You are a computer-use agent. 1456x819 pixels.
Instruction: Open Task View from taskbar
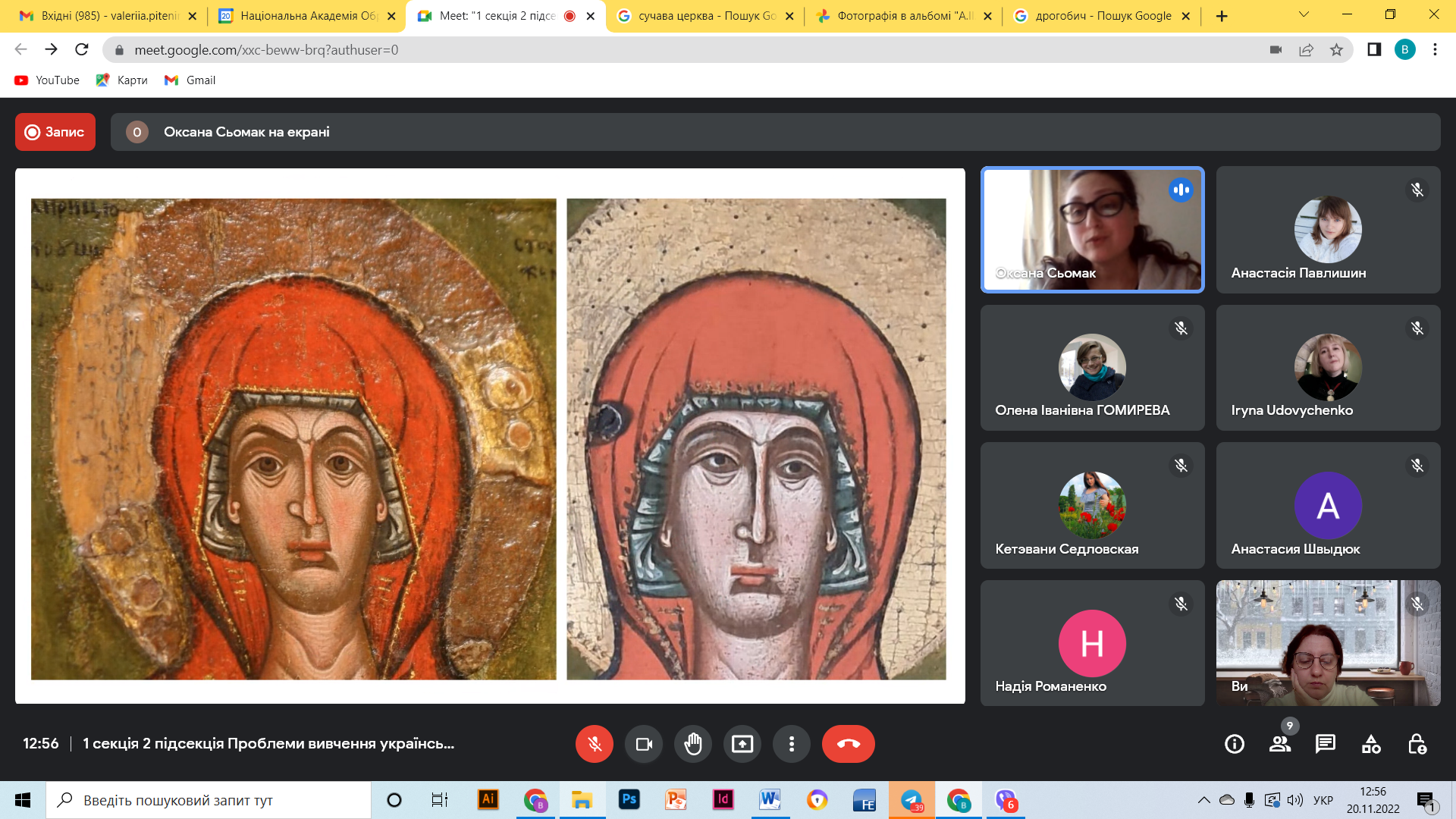pos(439,800)
